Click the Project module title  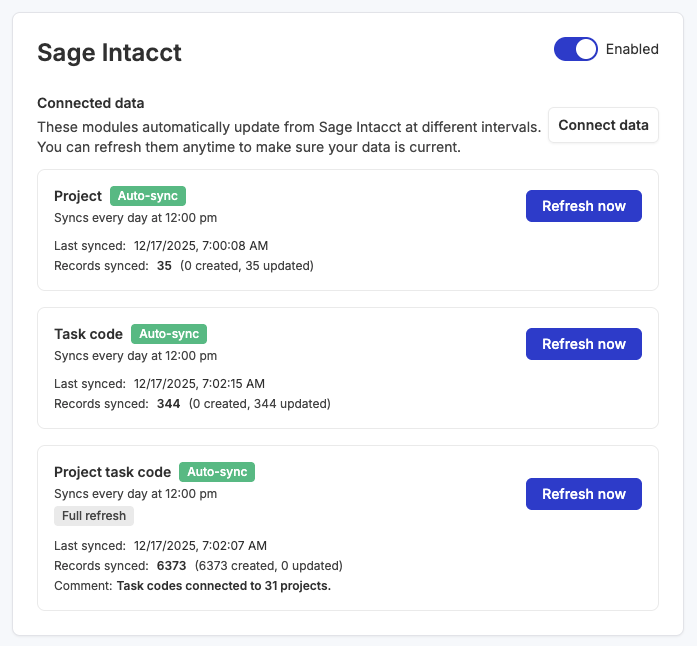tap(78, 196)
